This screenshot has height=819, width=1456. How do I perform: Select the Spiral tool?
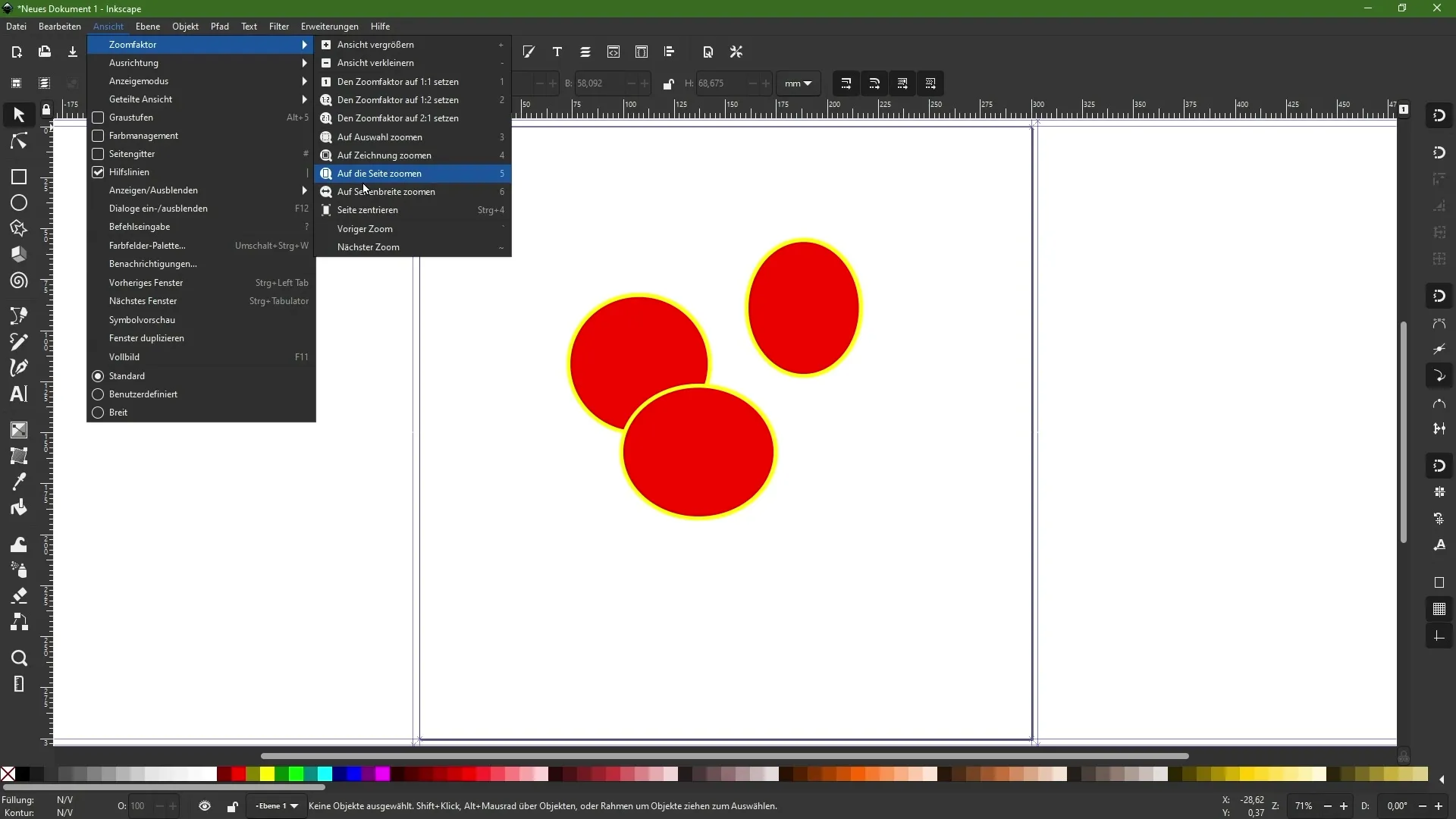19,281
